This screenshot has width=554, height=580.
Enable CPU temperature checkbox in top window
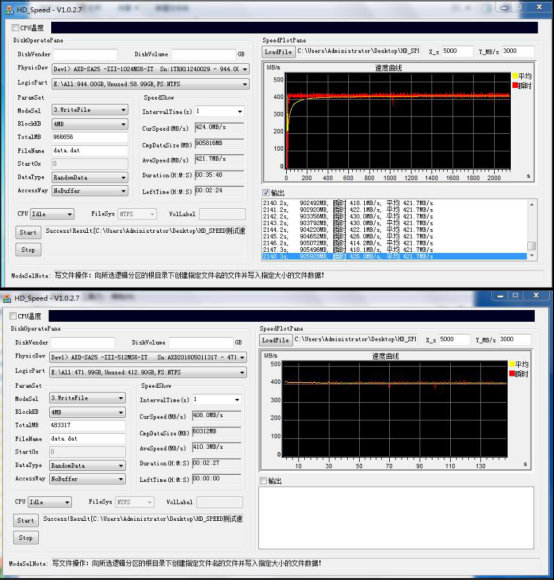(15, 28)
